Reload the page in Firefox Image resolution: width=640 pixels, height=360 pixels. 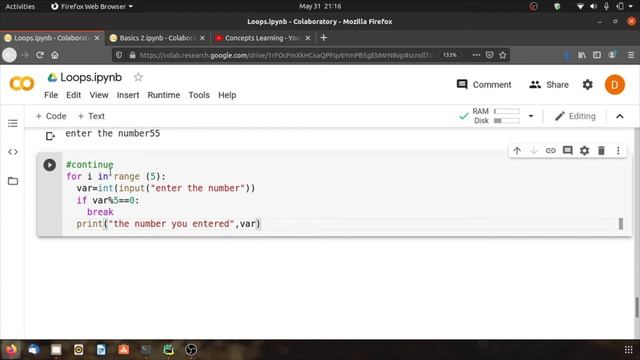point(40,55)
